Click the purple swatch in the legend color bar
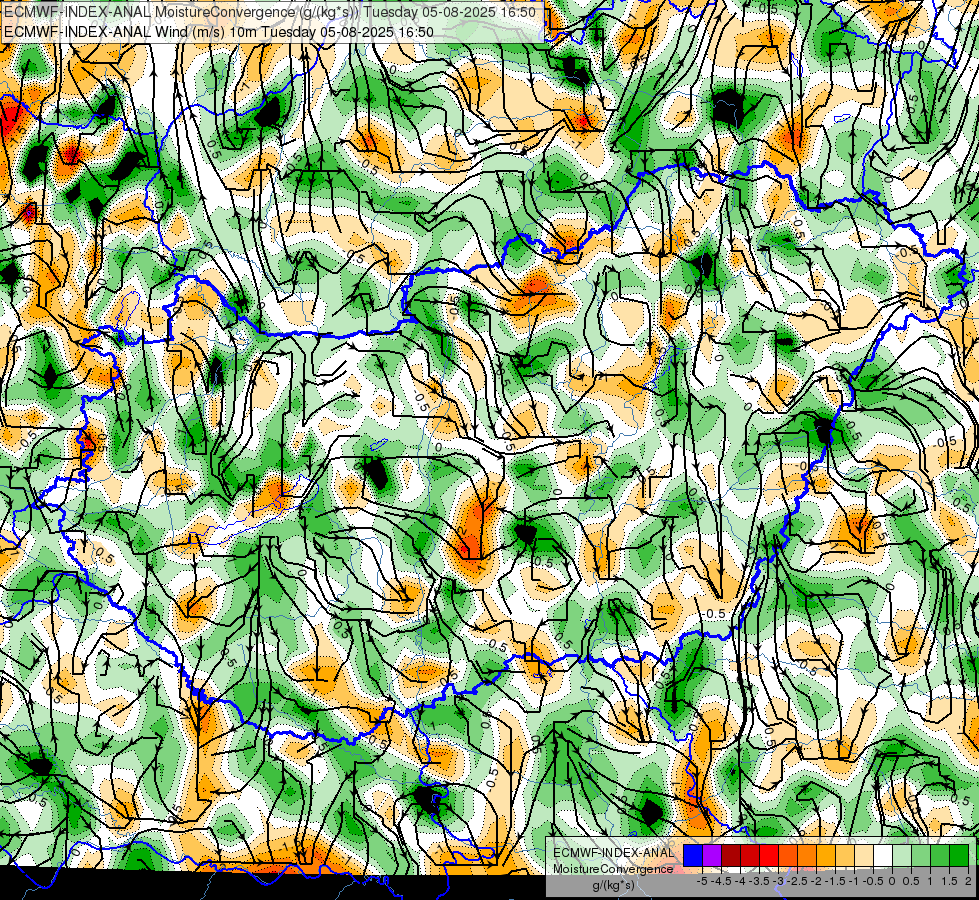This screenshot has width=979, height=900. pyautogui.click(x=712, y=855)
